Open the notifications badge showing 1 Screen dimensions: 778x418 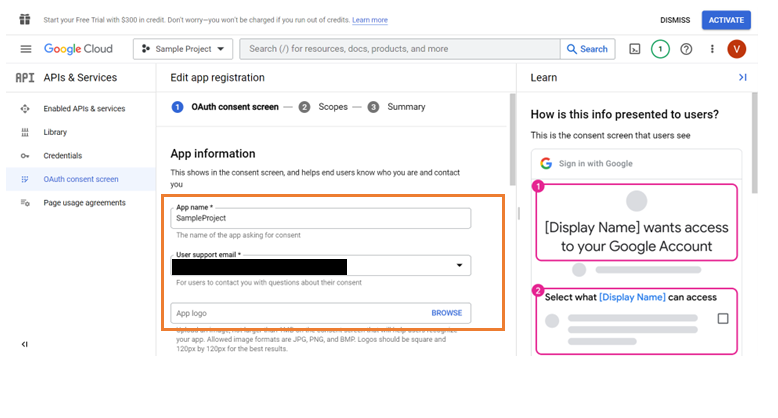tap(660, 49)
